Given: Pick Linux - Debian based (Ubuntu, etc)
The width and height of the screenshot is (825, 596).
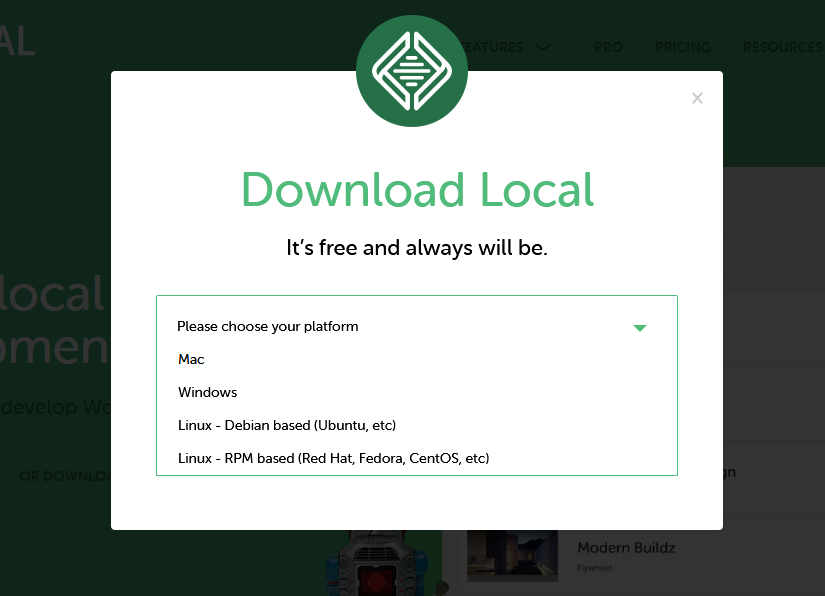Looking at the screenshot, I should click(287, 425).
